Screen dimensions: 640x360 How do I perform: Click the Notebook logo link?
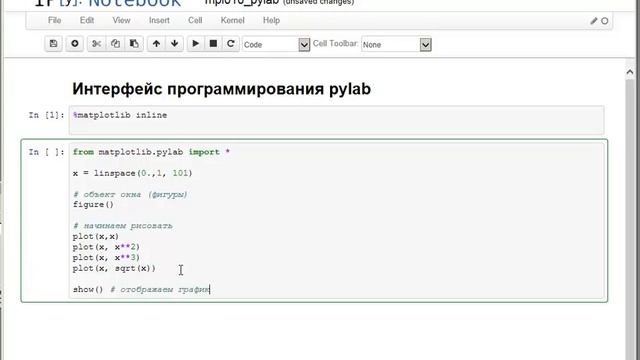(108, 3)
